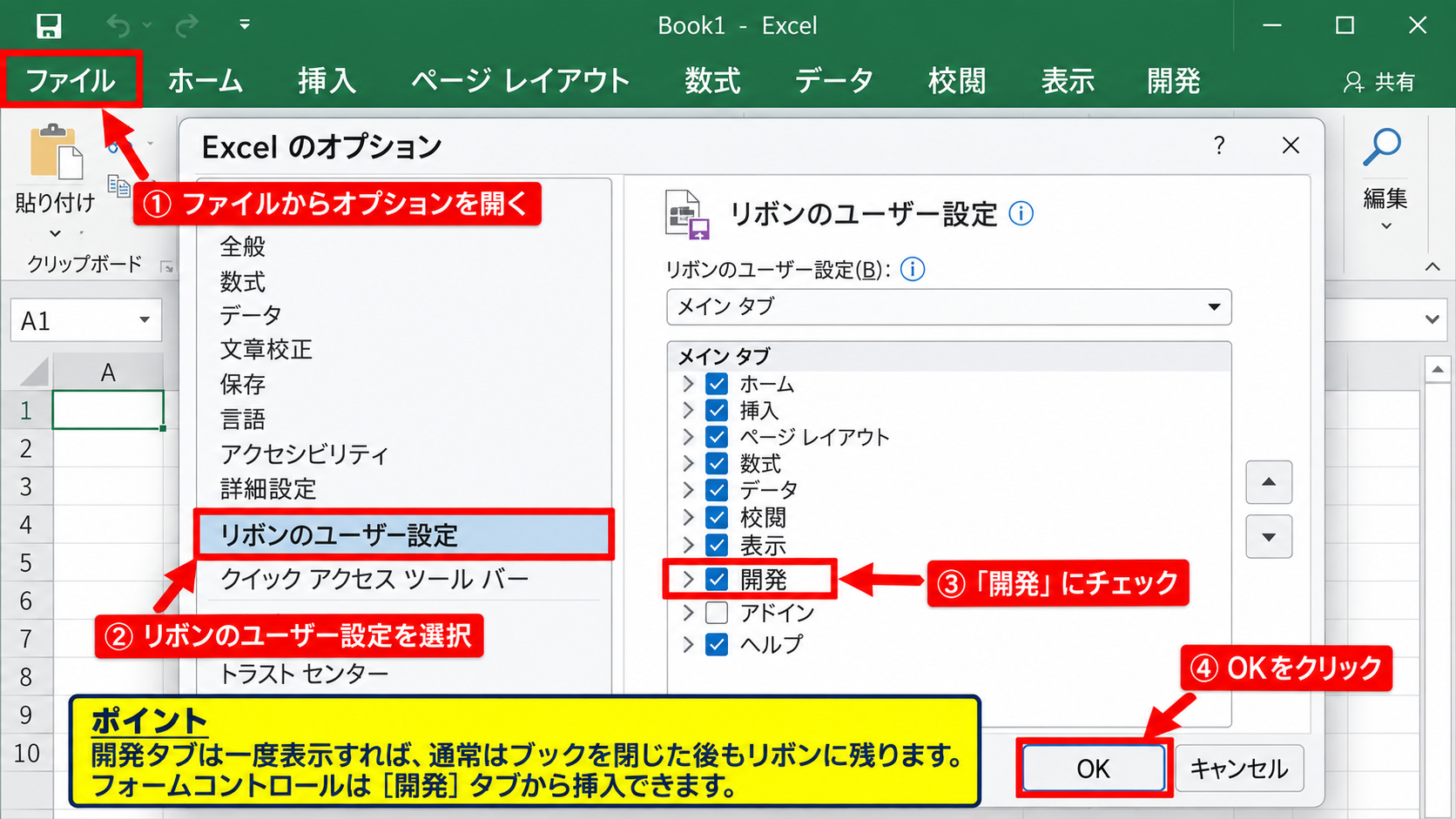The height and width of the screenshot is (819, 1456).
Task: Uncheck the 校閲 checkbox in main tabs
Action: pos(717,518)
